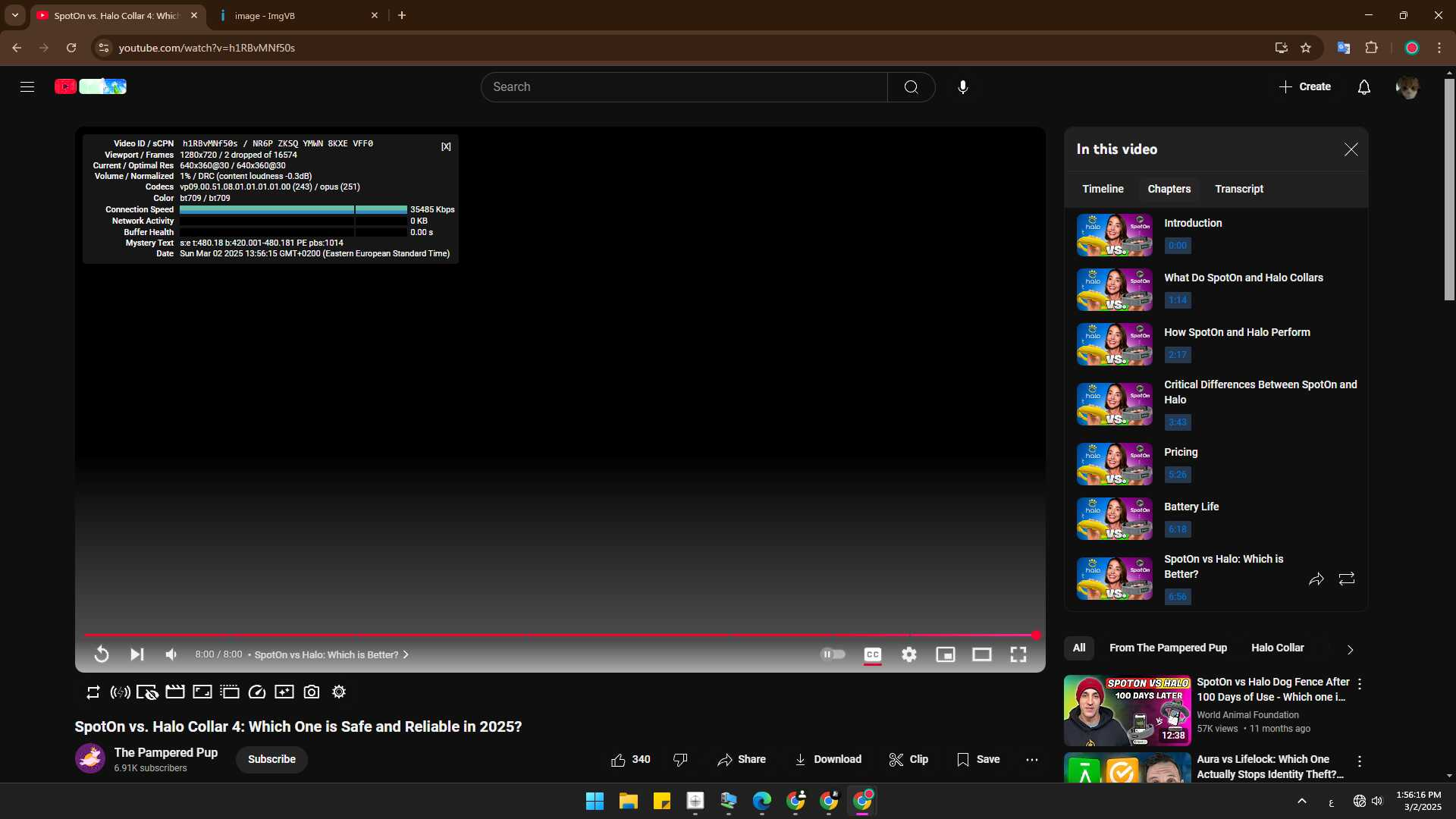Subscribe to The Pampered Pup
Image resolution: width=1456 pixels, height=819 pixels.
point(271,759)
